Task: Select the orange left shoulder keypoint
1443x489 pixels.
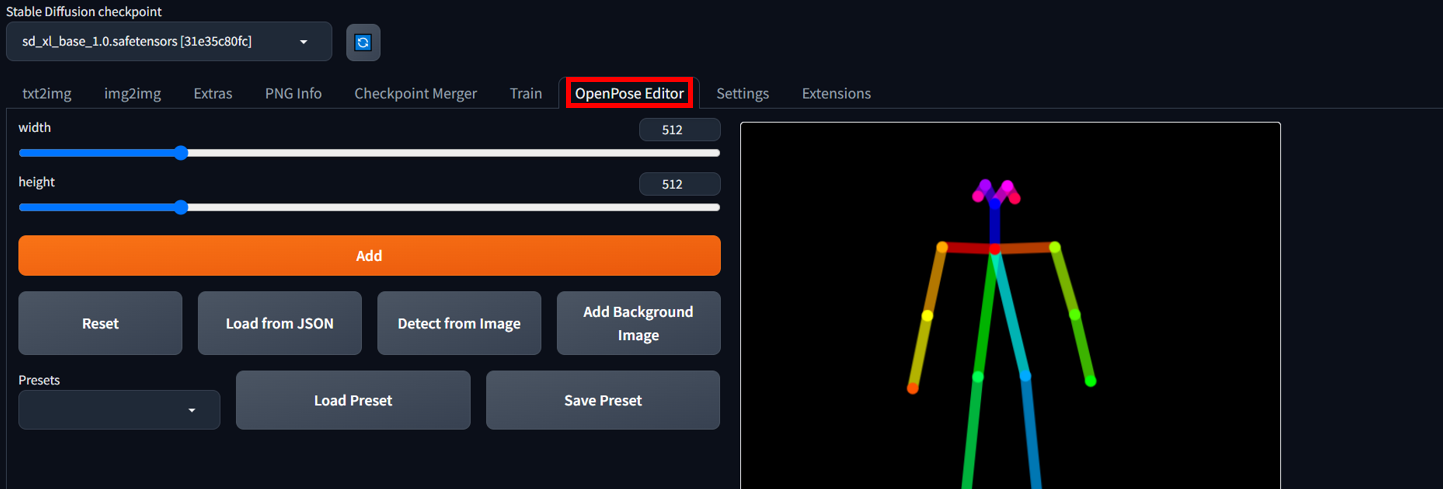Action: (x=942, y=246)
